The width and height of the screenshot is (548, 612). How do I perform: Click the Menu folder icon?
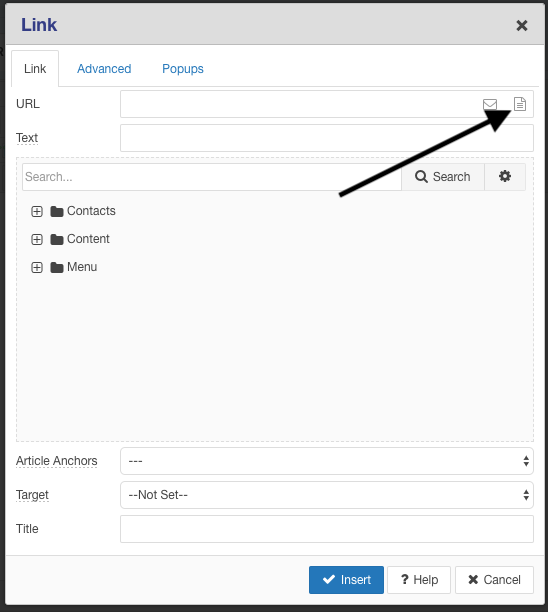[x=57, y=267]
